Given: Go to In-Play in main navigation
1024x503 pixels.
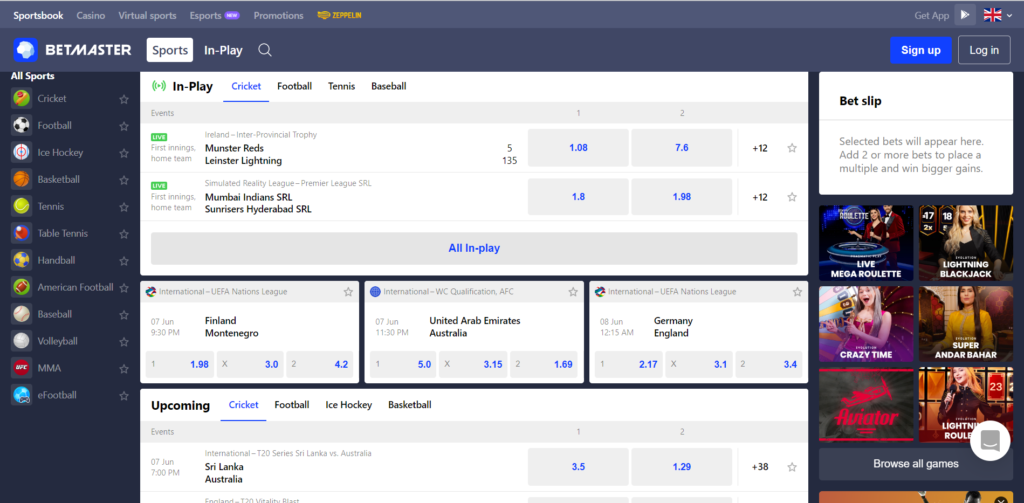Looking at the screenshot, I should 223,50.
